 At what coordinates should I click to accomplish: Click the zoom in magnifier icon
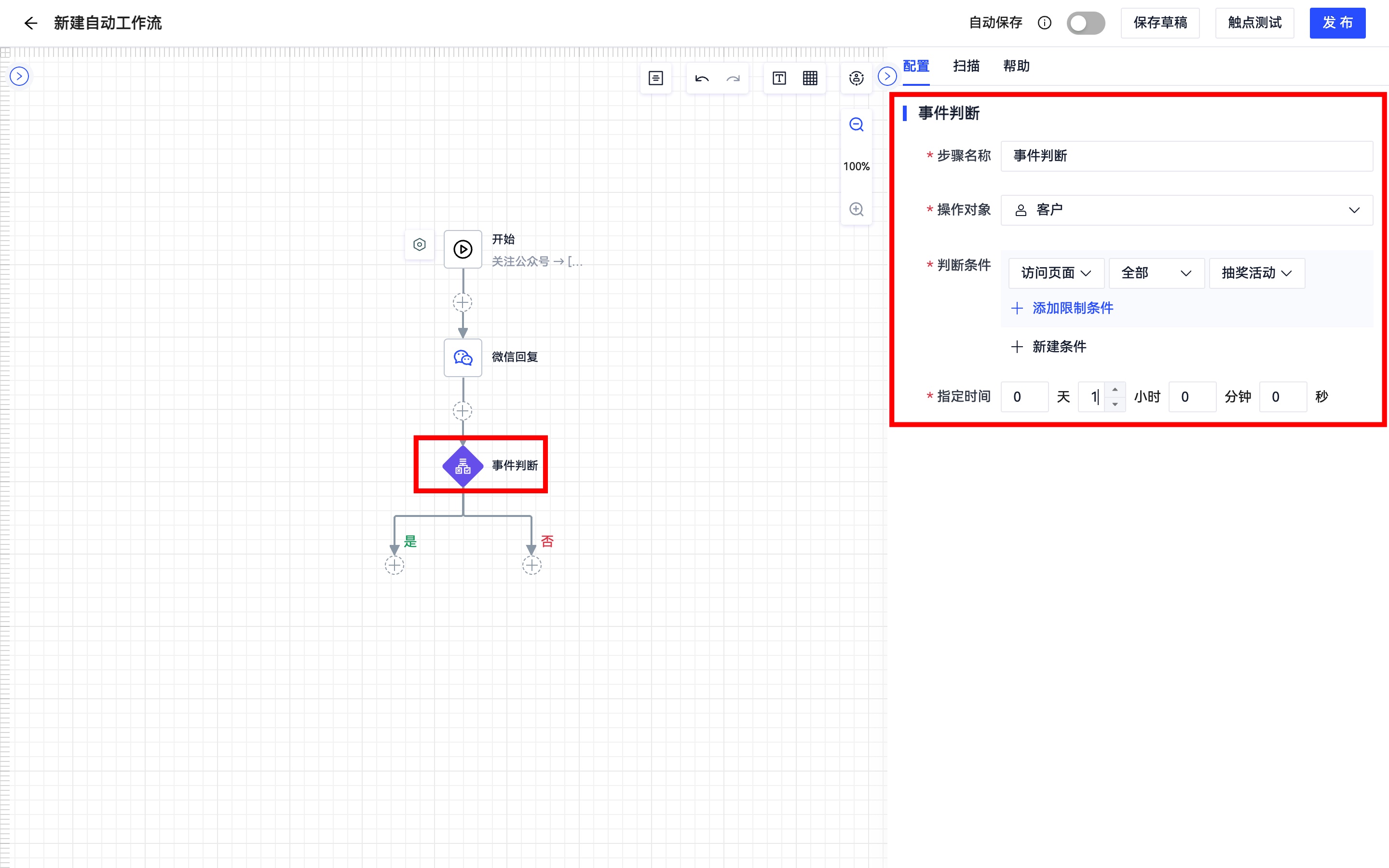[856, 210]
